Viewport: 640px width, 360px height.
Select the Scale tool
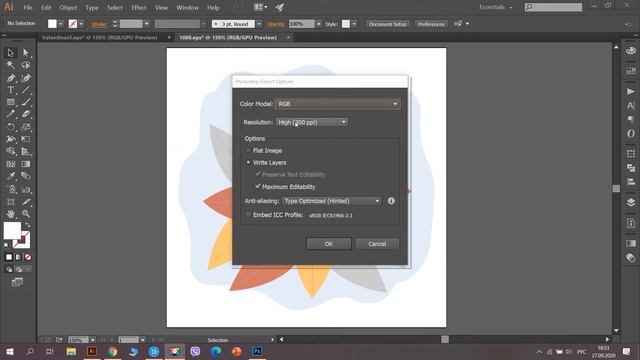26,127
